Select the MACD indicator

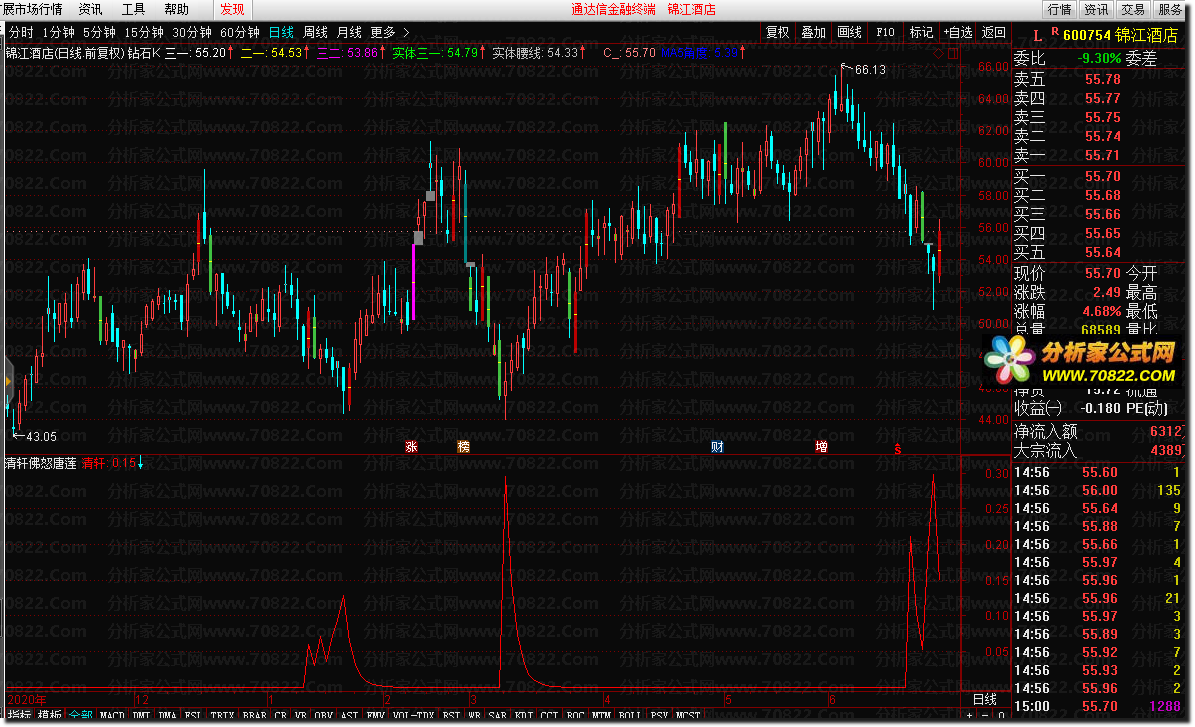(112, 715)
